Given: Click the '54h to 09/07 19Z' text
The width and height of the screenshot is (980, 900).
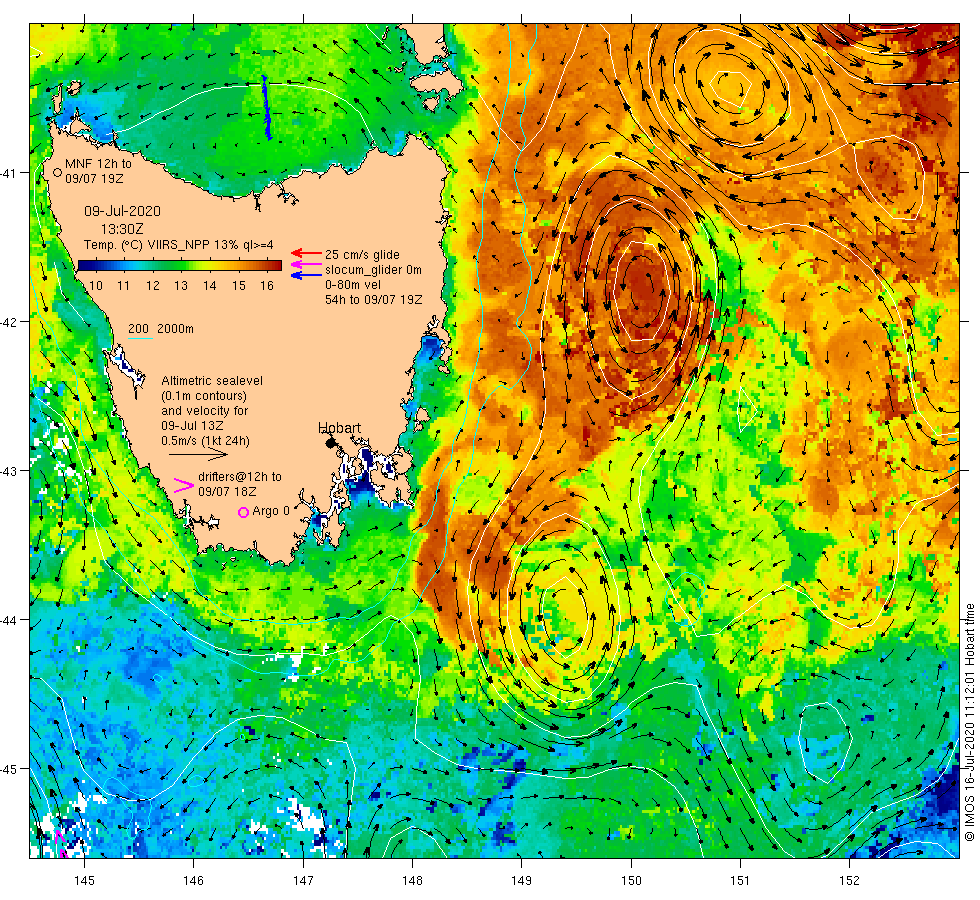Looking at the screenshot, I should pos(374,300).
